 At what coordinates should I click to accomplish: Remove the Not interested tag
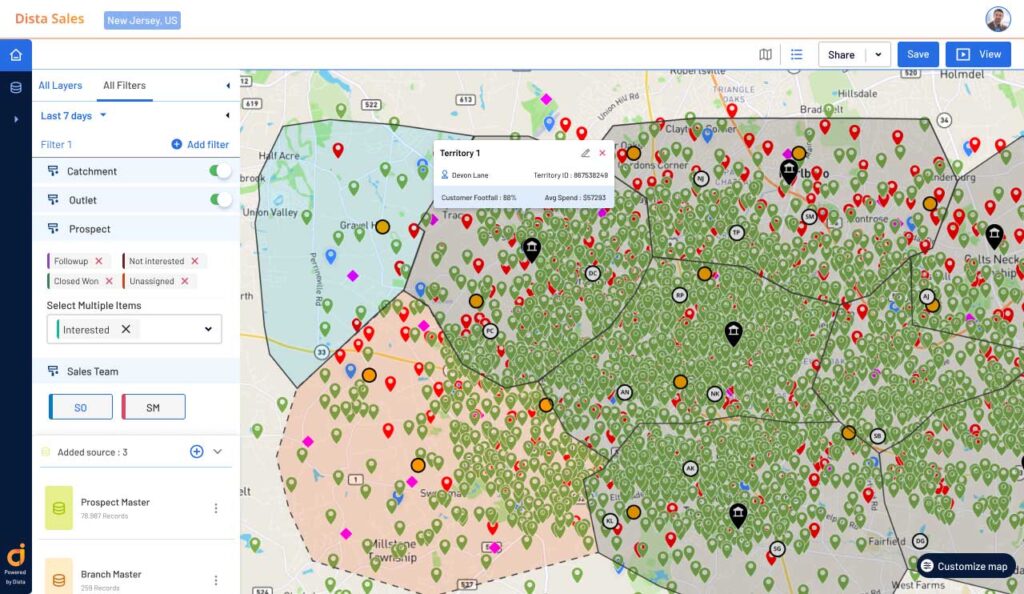[195, 261]
